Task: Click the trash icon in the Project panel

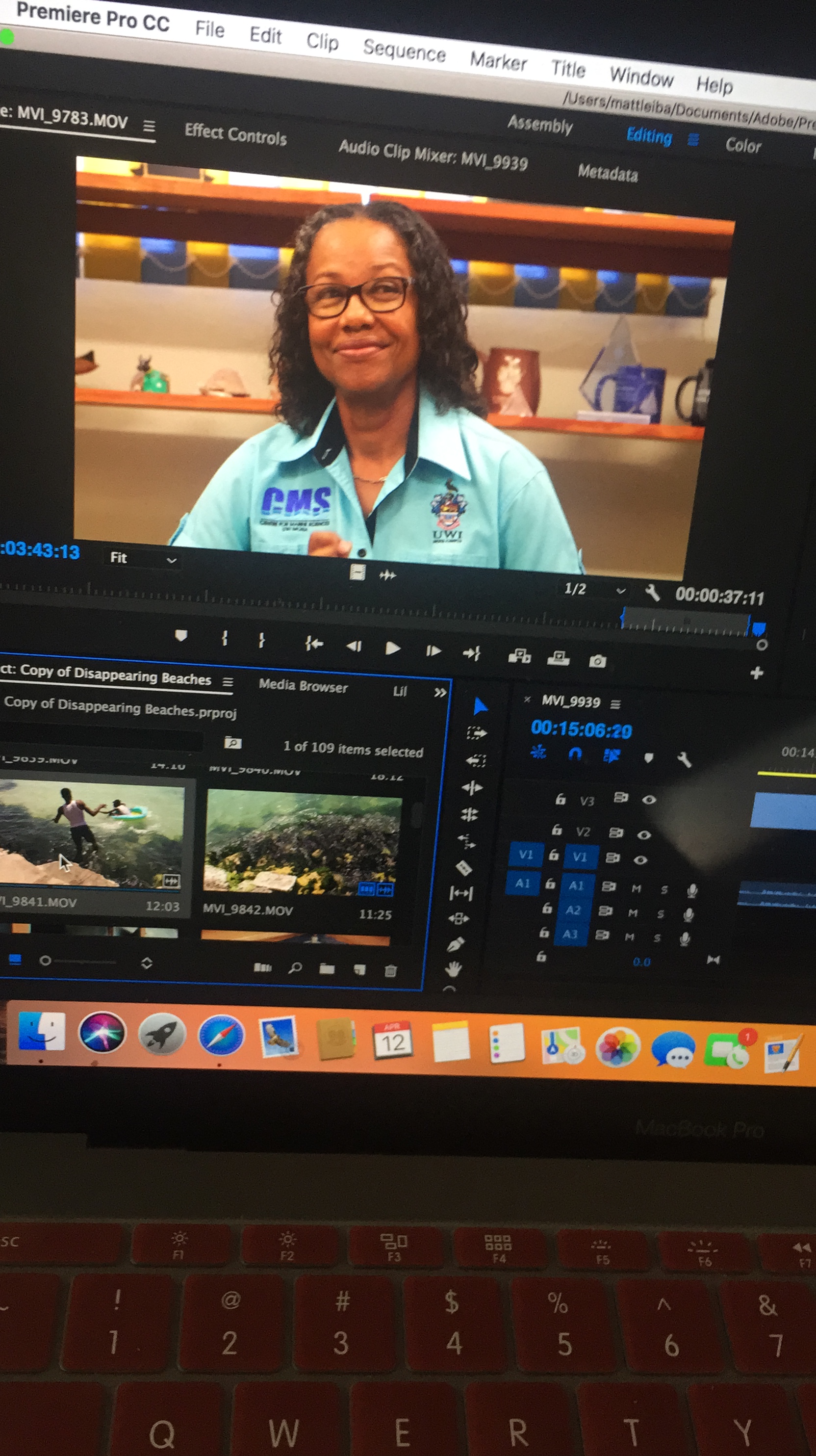Action: point(390,971)
